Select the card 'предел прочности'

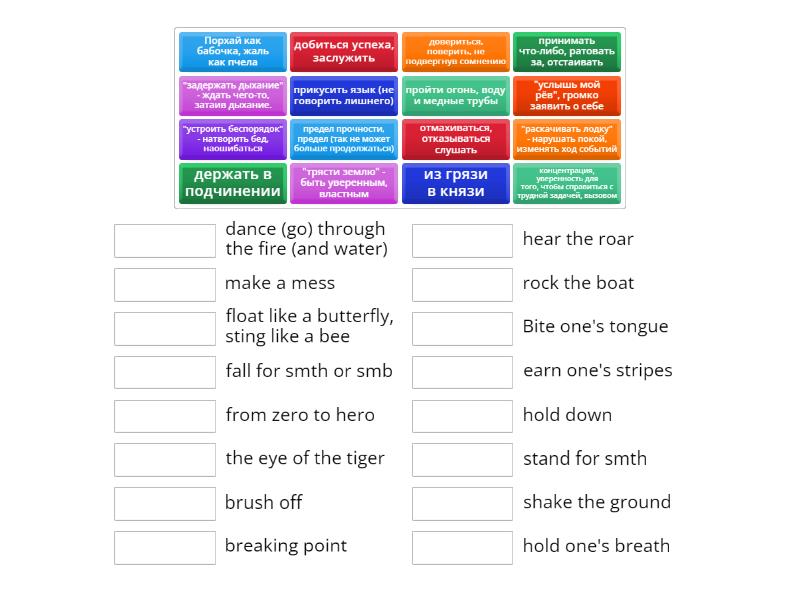(x=343, y=140)
